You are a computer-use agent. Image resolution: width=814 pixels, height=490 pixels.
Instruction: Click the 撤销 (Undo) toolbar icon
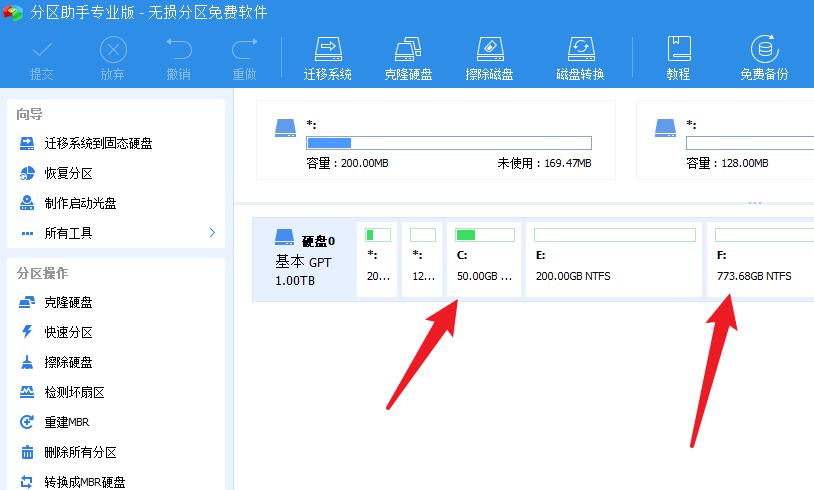tap(179, 59)
